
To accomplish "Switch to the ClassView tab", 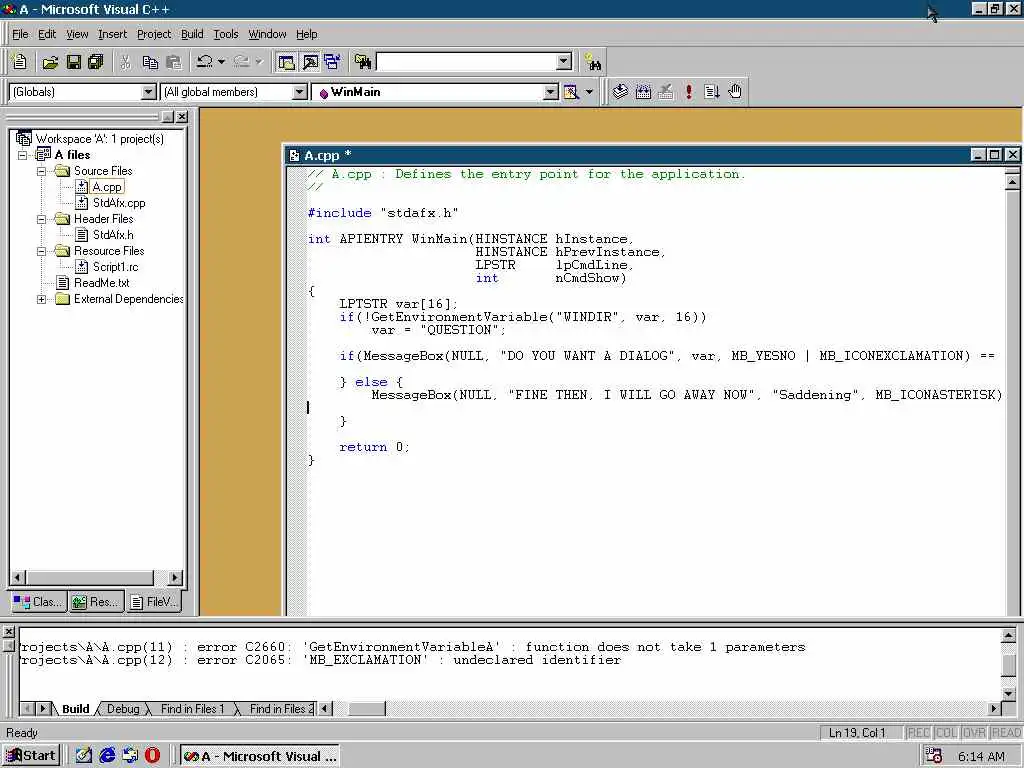I will 38,602.
